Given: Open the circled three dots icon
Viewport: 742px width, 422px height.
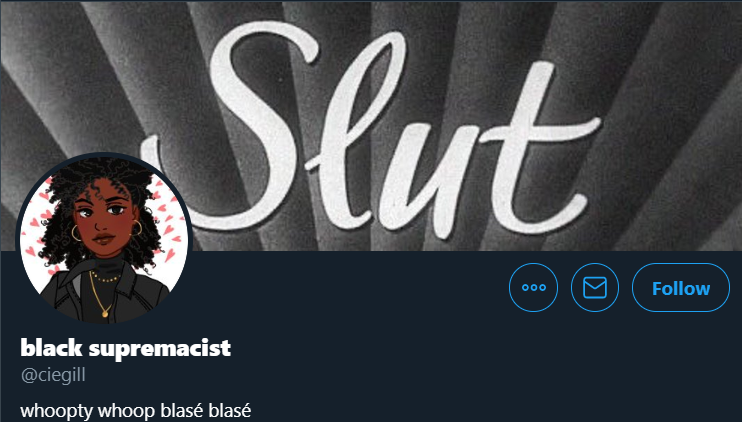Looking at the screenshot, I should click(x=533, y=288).
